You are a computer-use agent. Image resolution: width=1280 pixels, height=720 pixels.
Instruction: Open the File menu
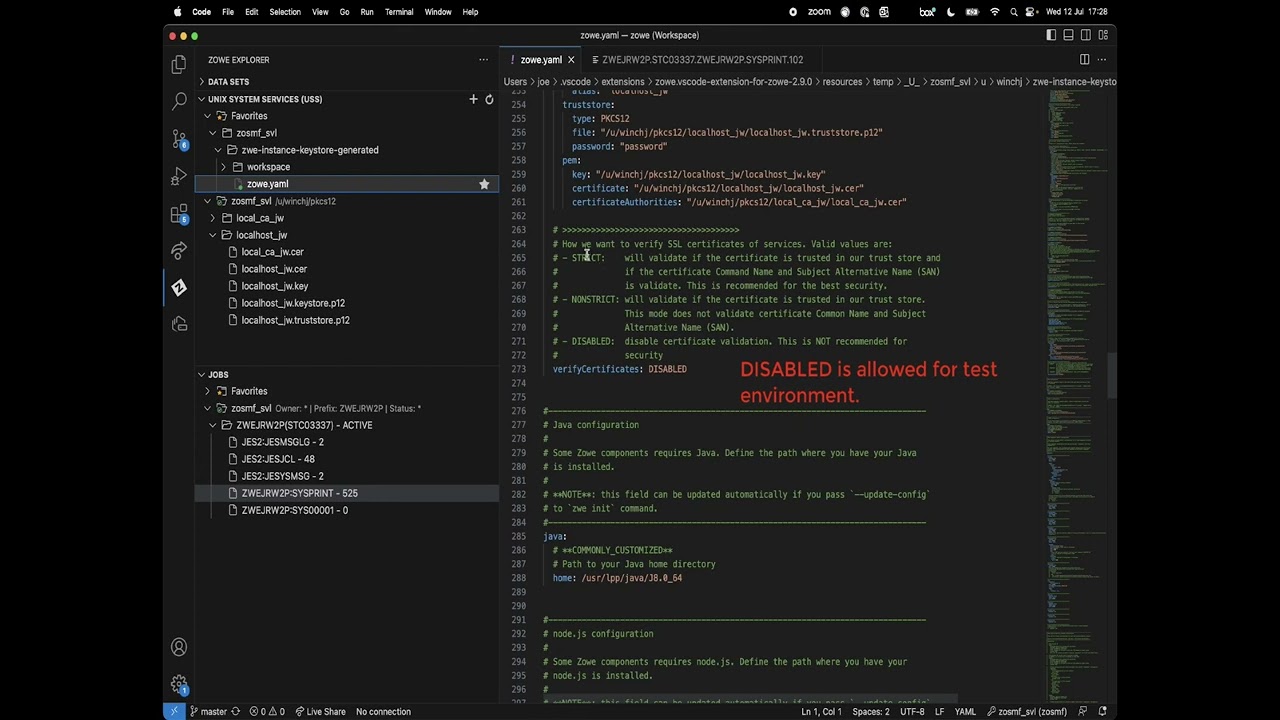pos(228,12)
